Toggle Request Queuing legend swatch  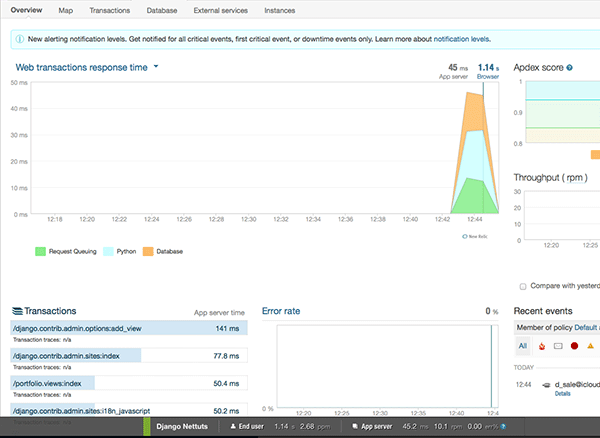click(x=40, y=251)
